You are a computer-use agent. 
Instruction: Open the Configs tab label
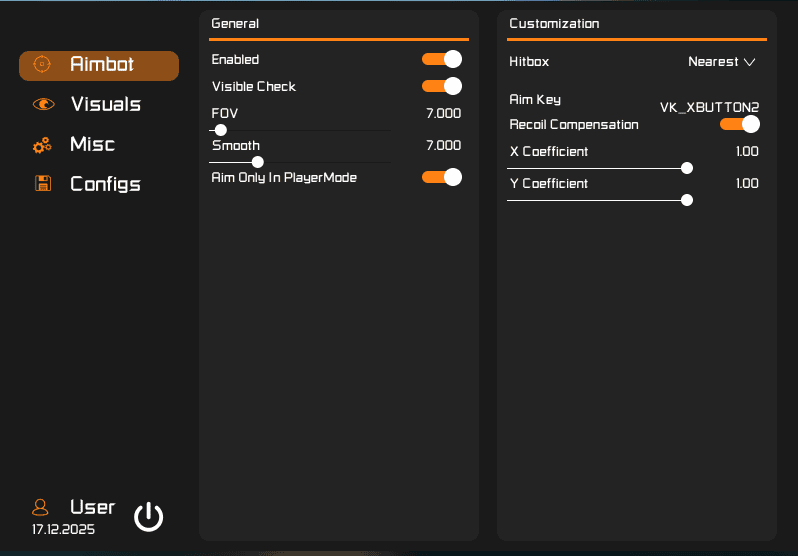click(105, 184)
